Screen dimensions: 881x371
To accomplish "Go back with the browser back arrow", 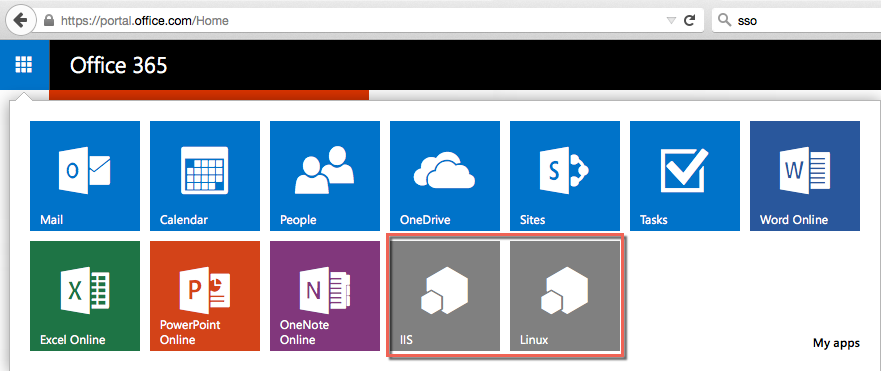I will click(x=21, y=21).
